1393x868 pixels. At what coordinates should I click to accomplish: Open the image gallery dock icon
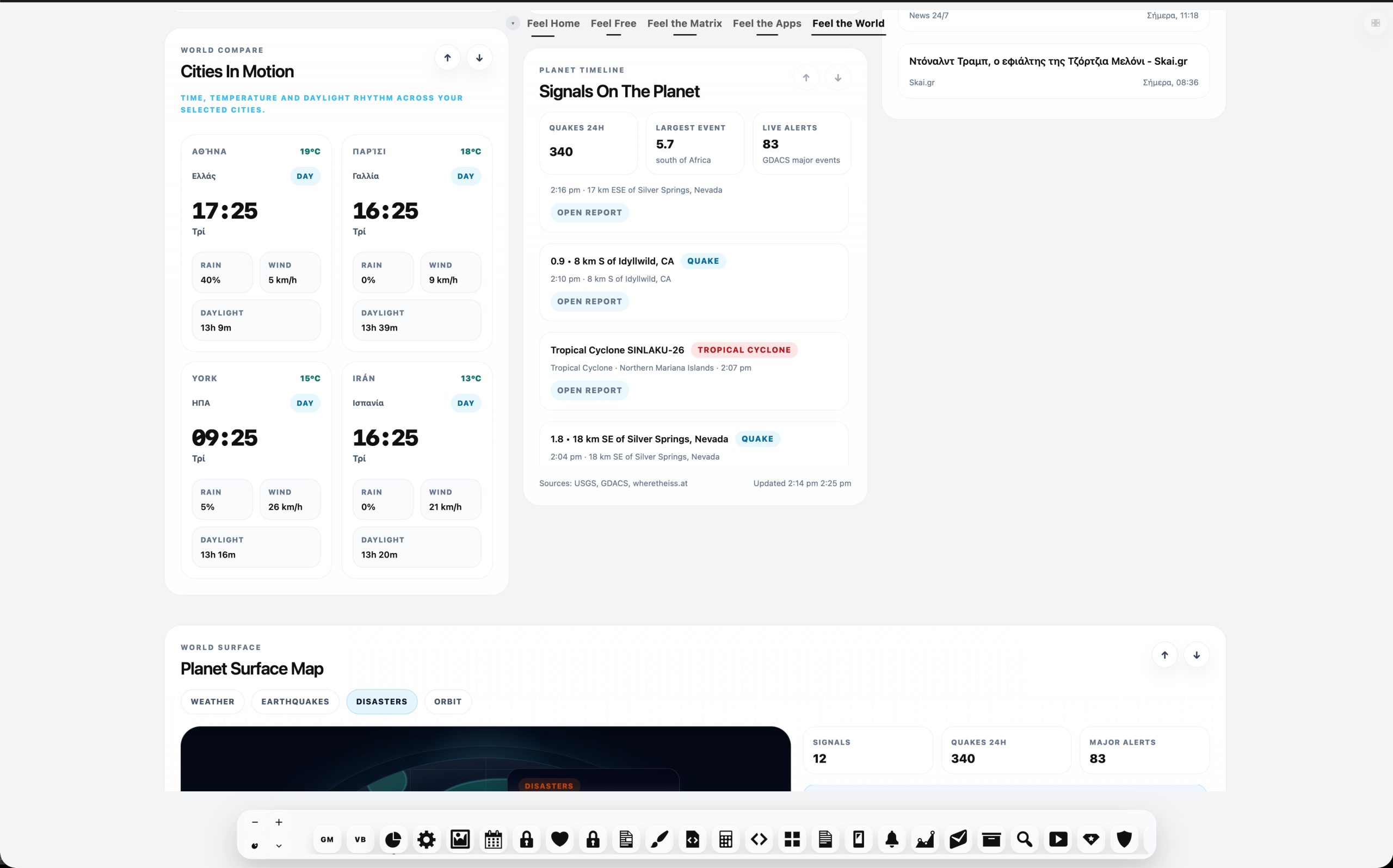point(459,839)
